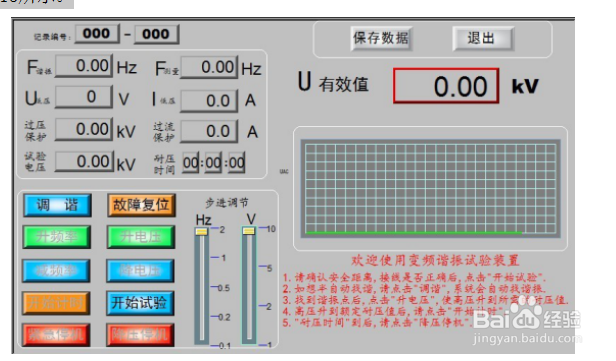Click the 保存数据 (save data) button
Viewport: 616px width, 361px height.
381,38
